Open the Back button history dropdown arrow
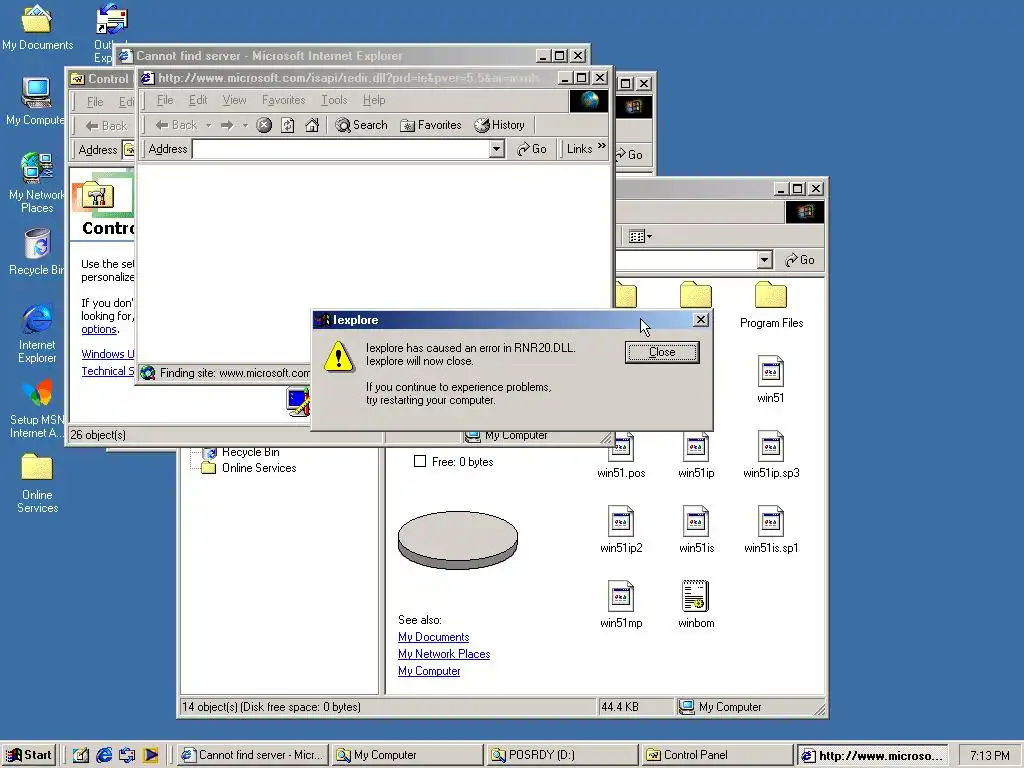This screenshot has height=768, width=1024. pos(208,125)
